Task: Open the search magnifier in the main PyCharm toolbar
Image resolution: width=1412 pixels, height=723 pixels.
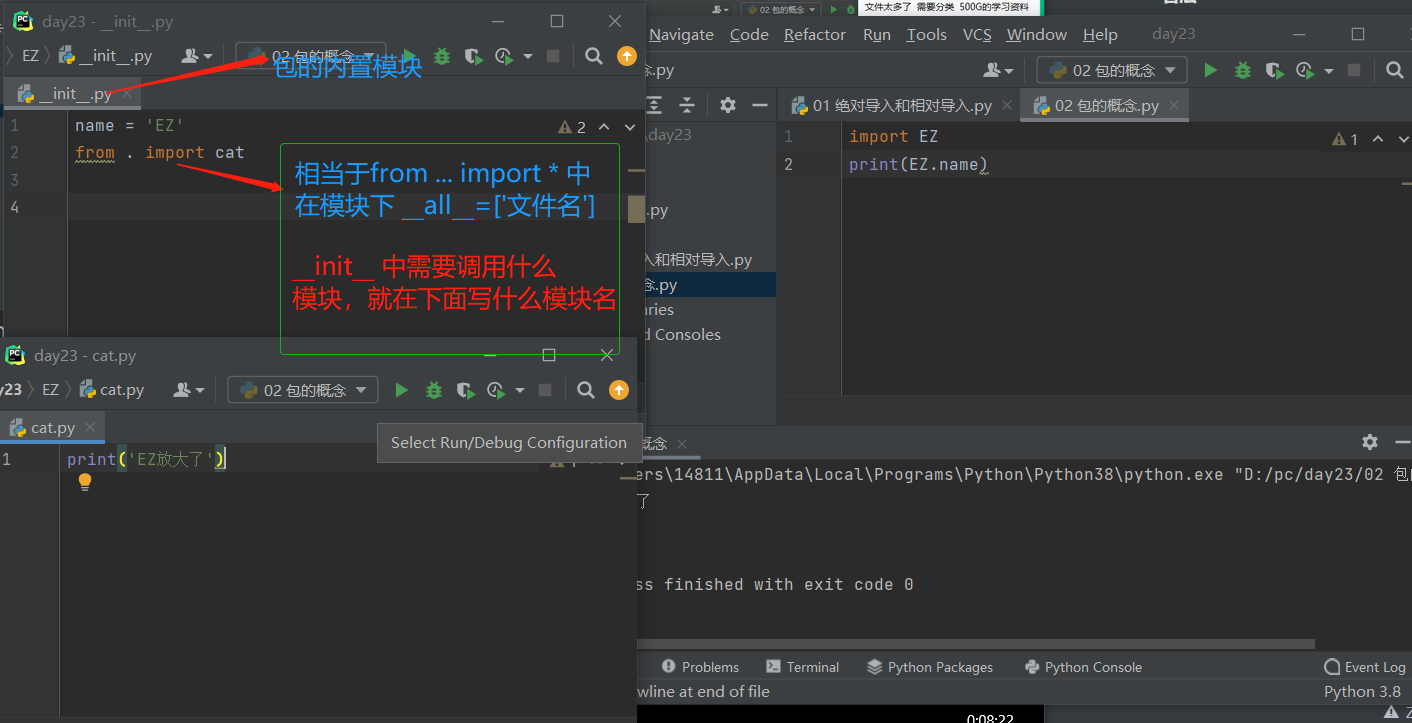Action: 1395,70
